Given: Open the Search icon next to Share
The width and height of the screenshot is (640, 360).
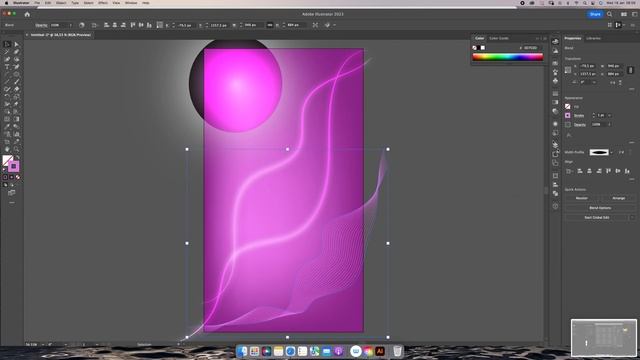Looking at the screenshot, I should point(609,14).
